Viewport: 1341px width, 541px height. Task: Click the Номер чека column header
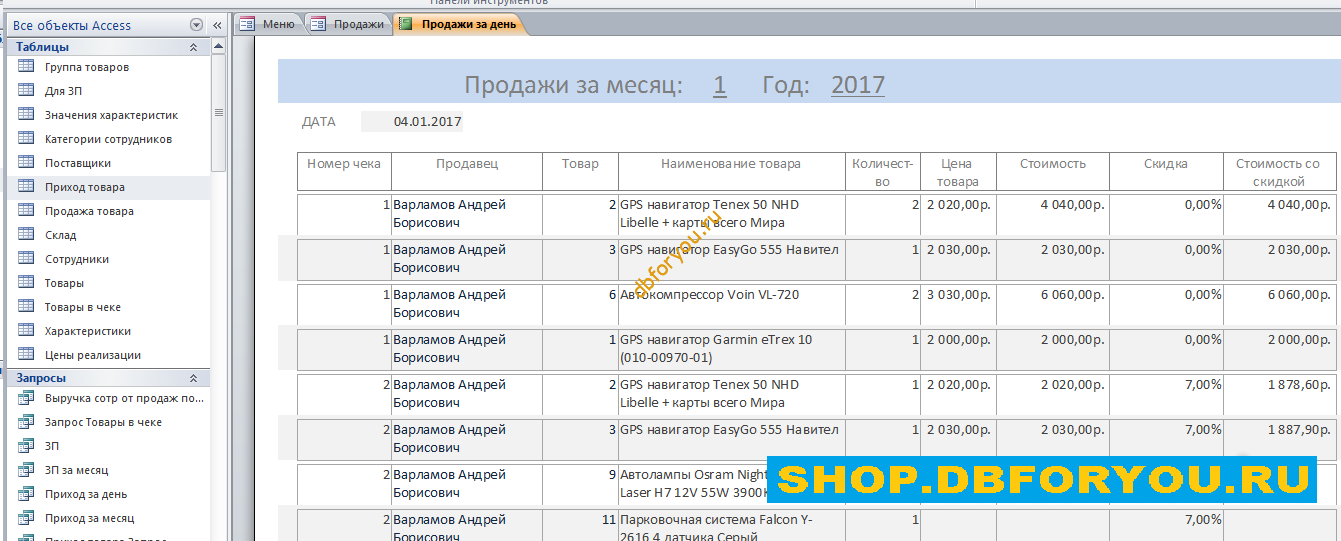coord(344,171)
